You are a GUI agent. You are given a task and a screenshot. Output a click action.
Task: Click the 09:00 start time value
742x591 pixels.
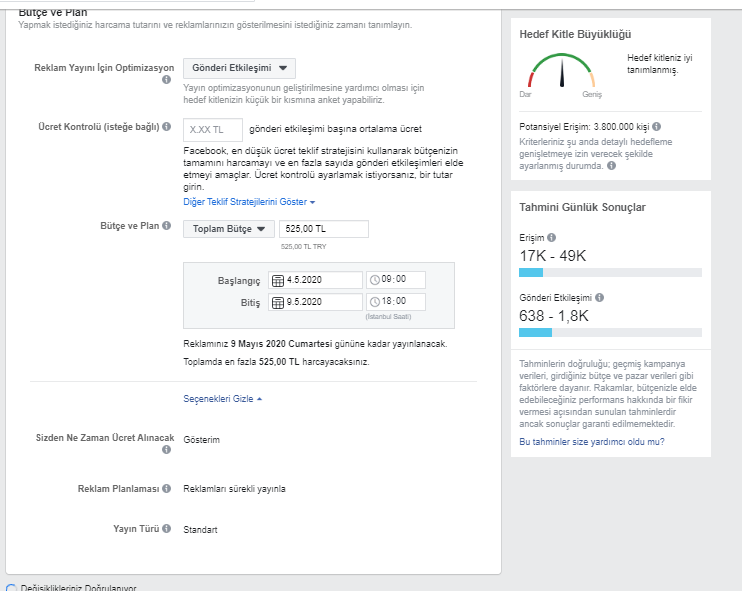point(394,279)
